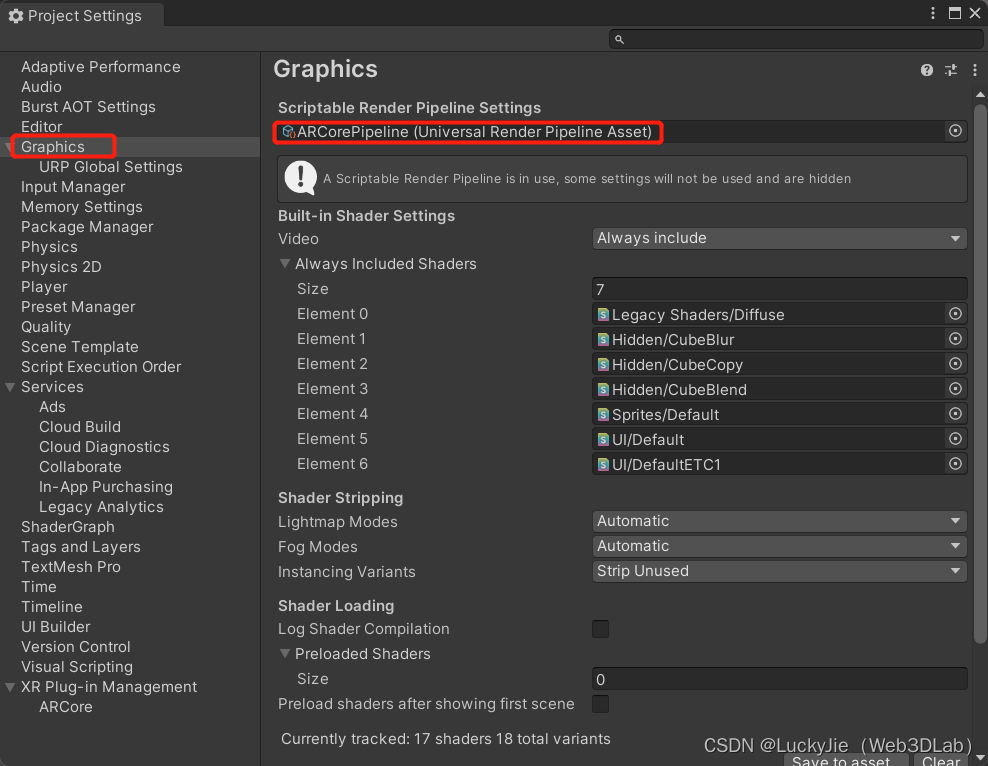Open Tags and Layers settings

(x=81, y=547)
